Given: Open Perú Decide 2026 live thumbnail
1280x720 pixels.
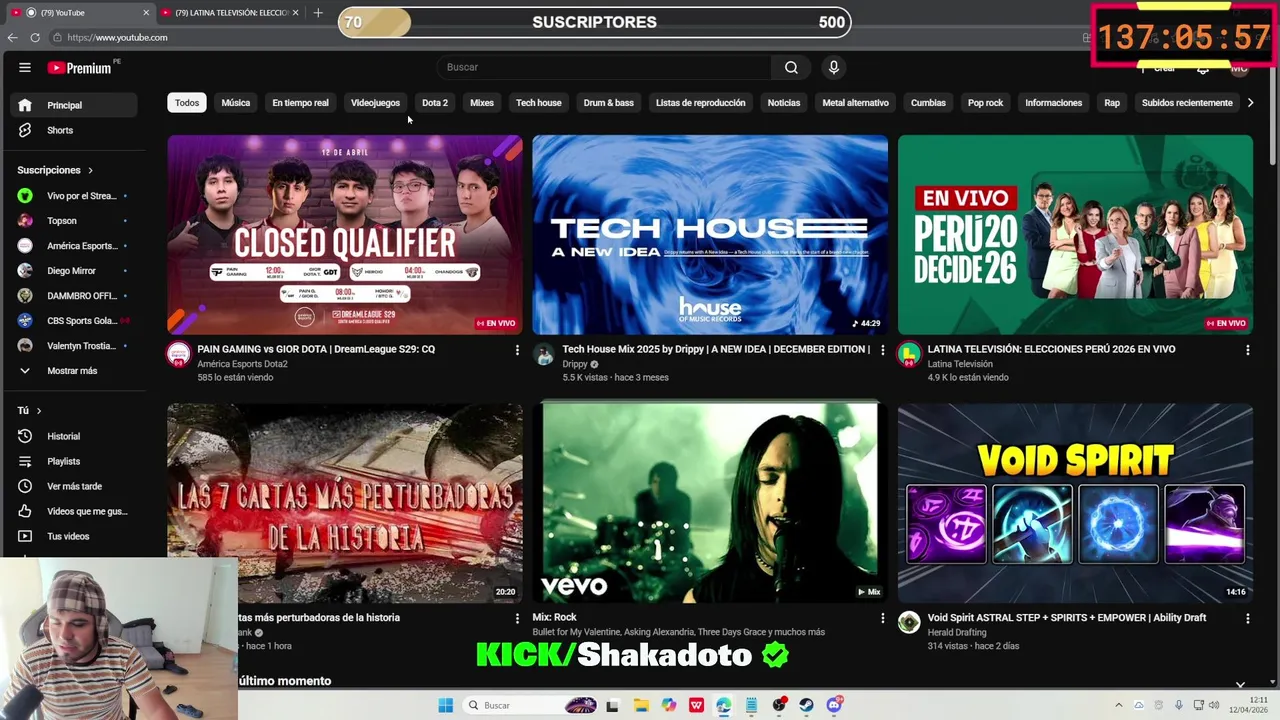Looking at the screenshot, I should 1075,235.
